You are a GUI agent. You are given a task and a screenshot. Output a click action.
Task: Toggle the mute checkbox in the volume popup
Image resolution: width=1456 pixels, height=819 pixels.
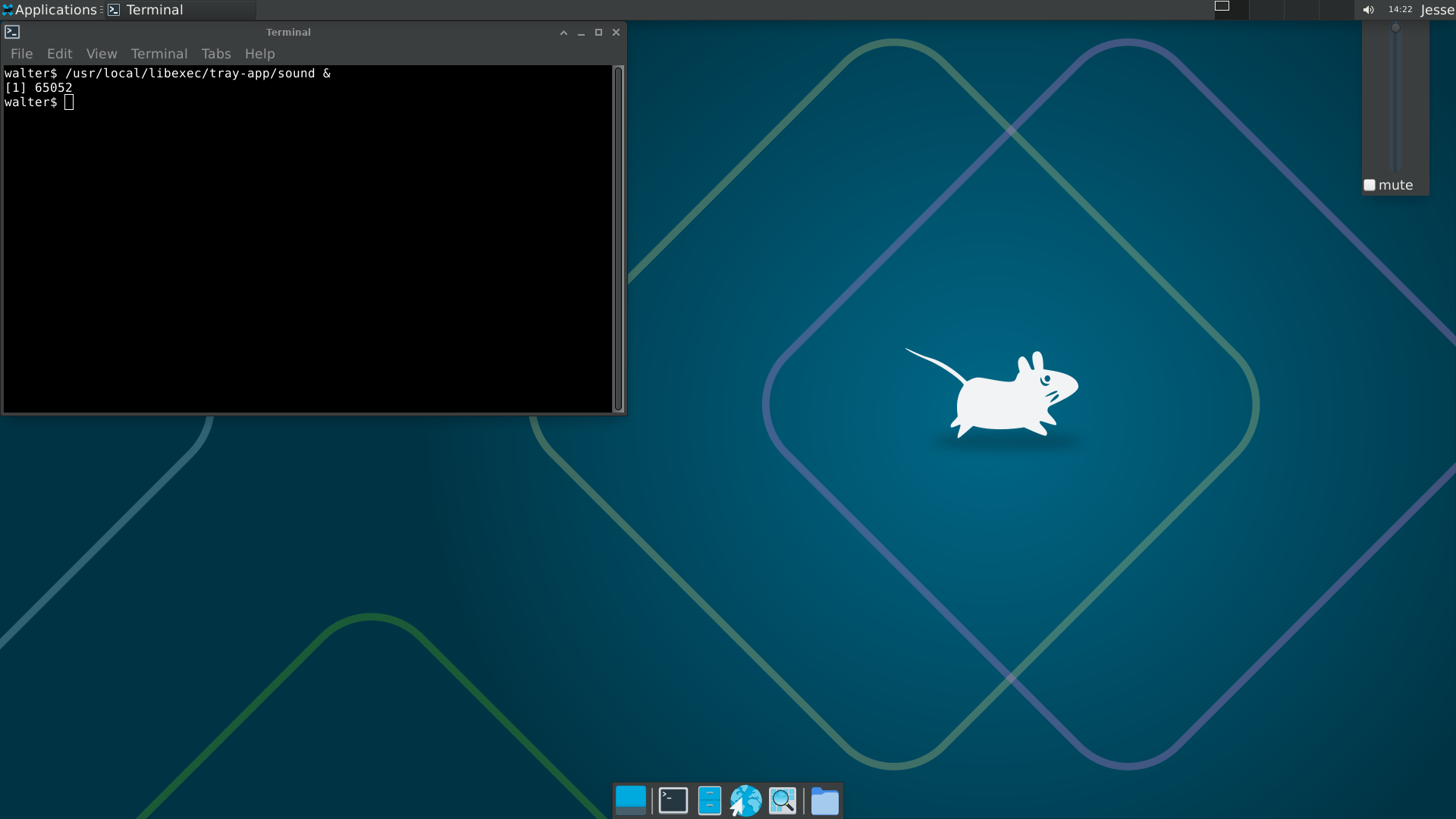[x=1370, y=185]
